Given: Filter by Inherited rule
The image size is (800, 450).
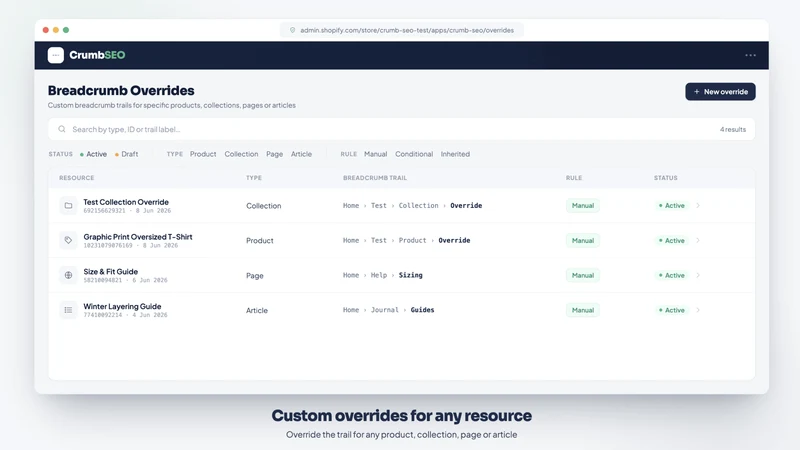Looking at the screenshot, I should (455, 154).
